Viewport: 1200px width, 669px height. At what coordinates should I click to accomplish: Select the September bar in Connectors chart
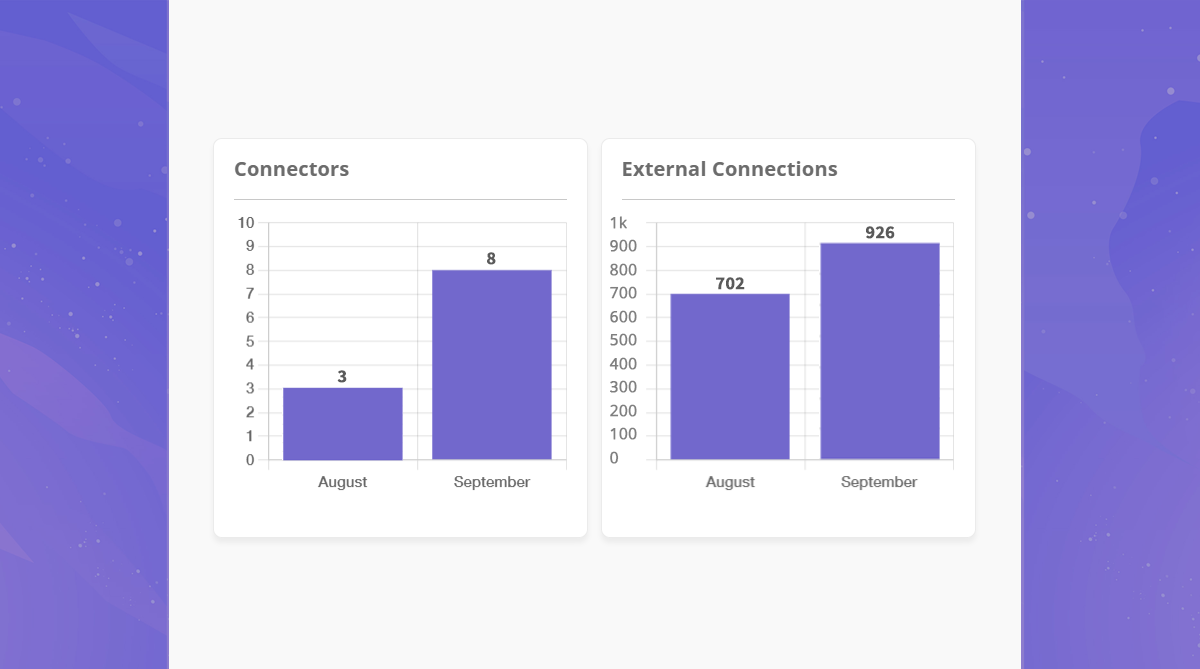491,365
